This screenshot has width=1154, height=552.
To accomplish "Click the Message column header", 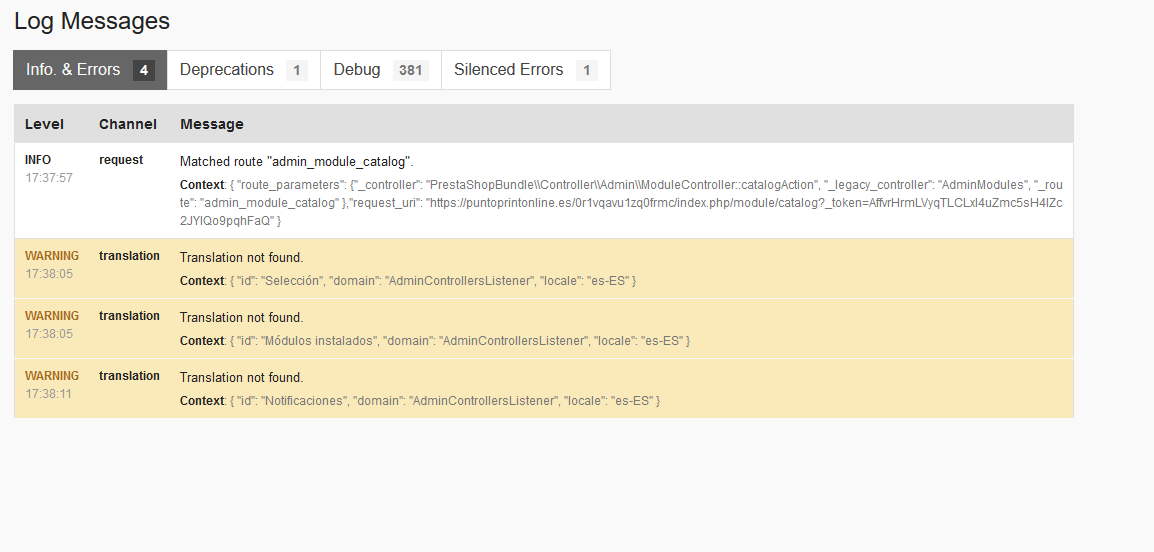I will 212,124.
